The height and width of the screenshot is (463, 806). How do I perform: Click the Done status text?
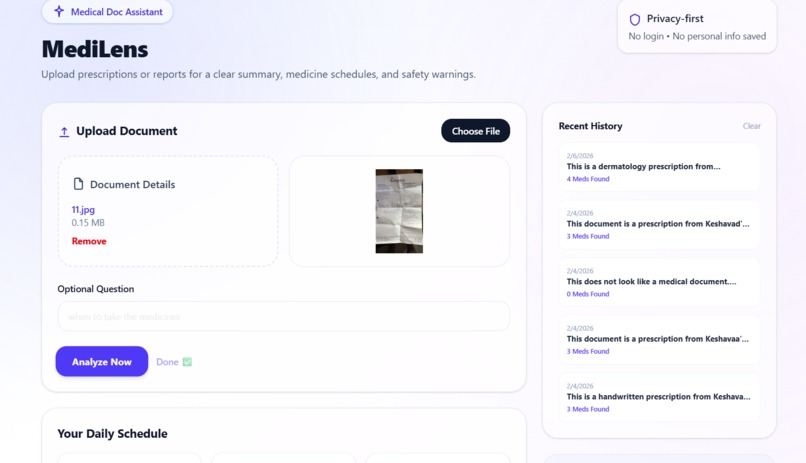[x=167, y=362]
